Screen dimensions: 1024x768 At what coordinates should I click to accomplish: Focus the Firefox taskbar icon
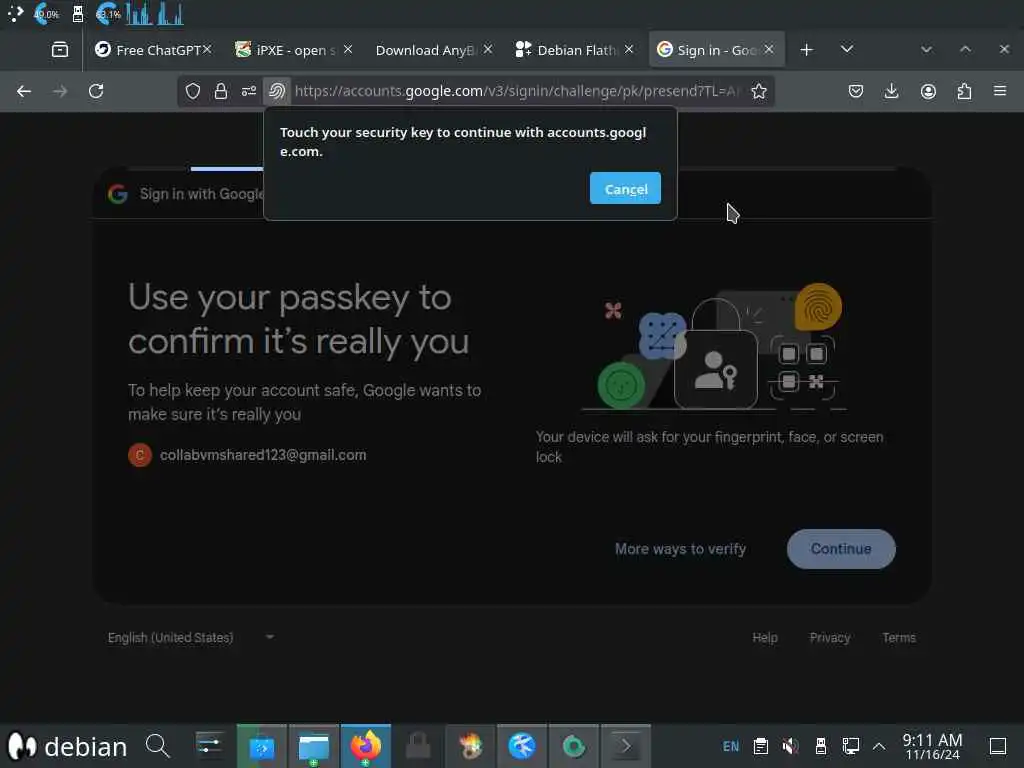pyautogui.click(x=366, y=746)
